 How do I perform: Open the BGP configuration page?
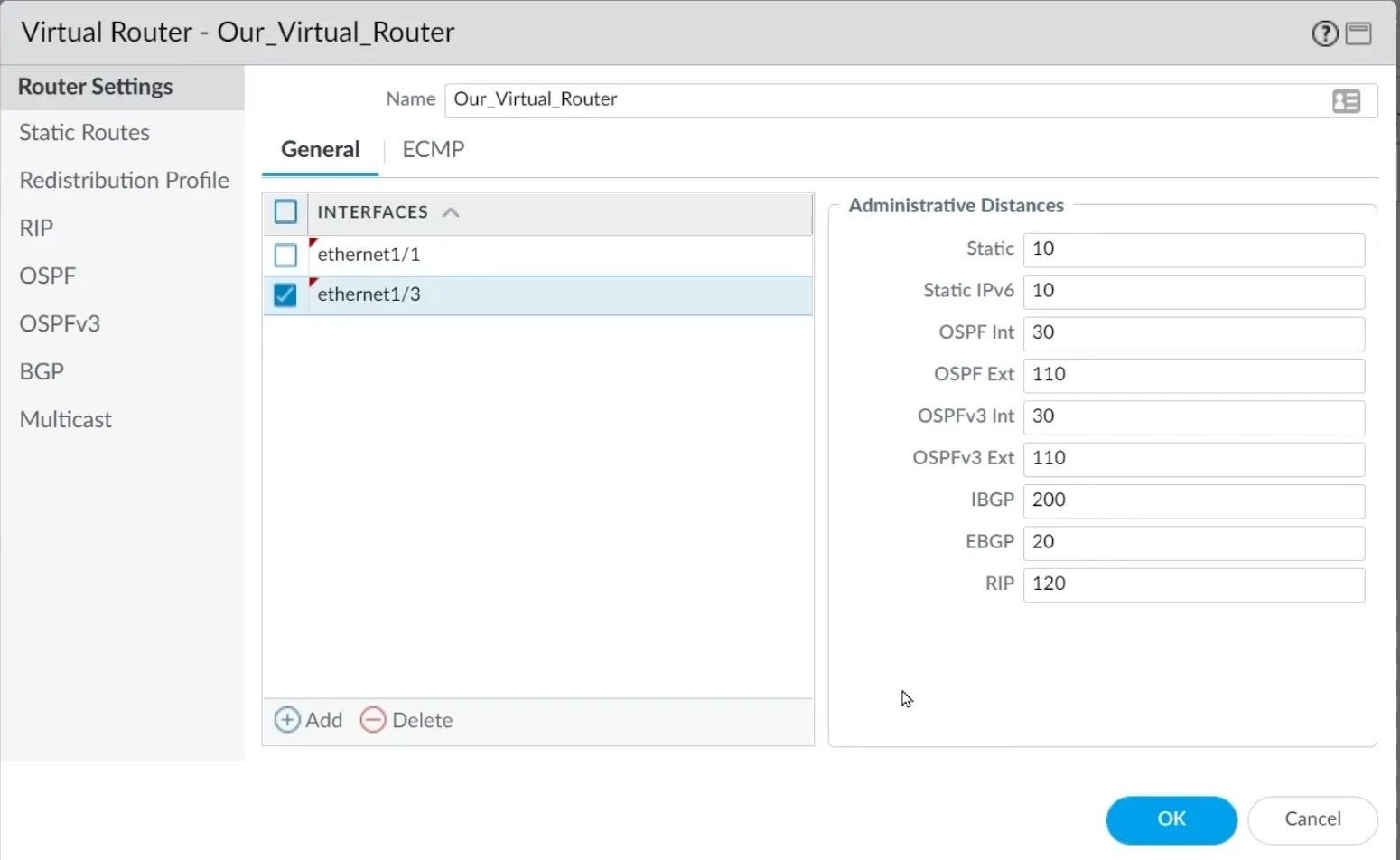[41, 370]
